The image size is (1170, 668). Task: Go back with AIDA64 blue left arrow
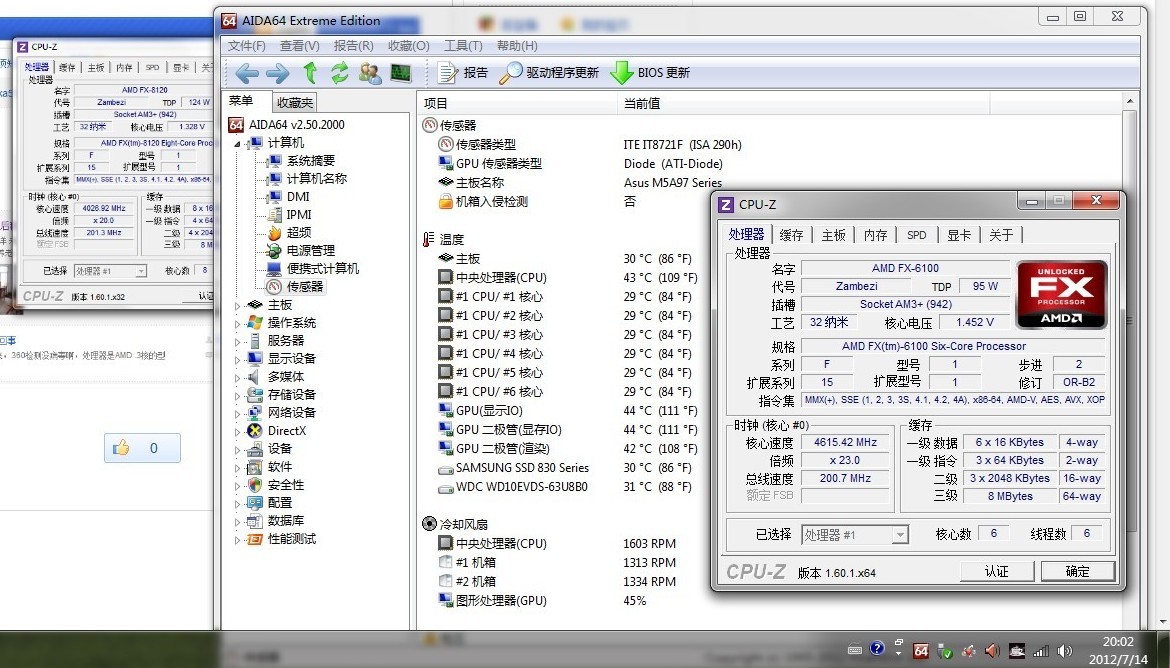[247, 73]
